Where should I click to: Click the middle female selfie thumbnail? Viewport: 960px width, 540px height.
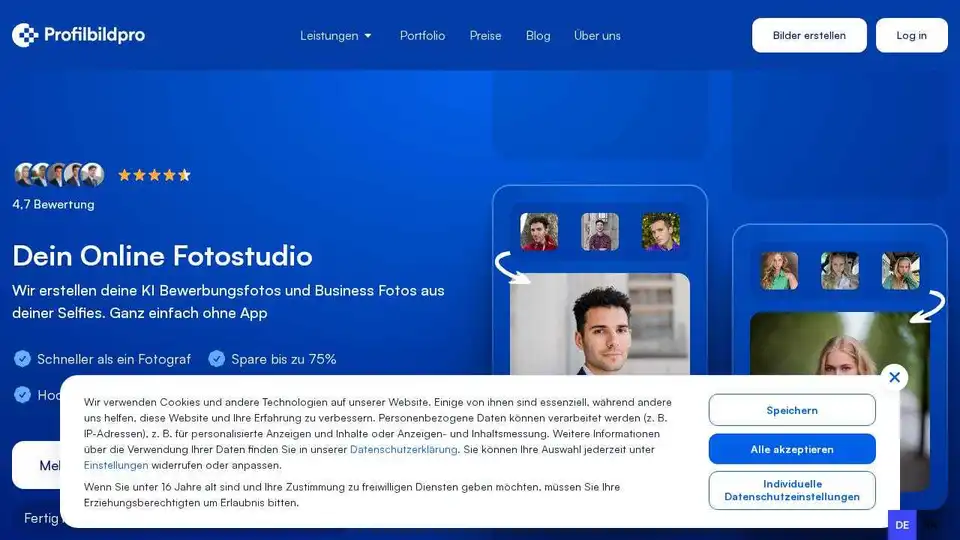pos(840,271)
